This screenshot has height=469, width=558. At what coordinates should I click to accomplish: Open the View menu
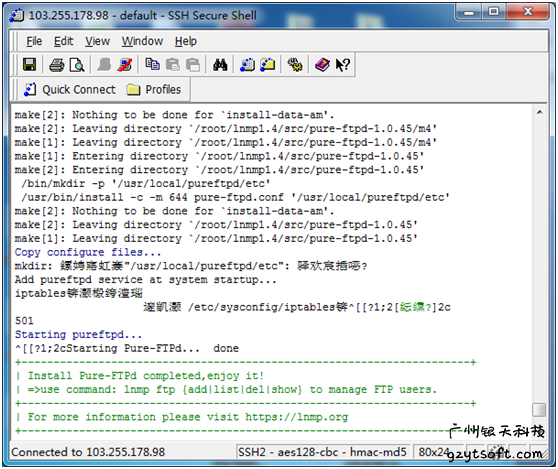coord(98,41)
